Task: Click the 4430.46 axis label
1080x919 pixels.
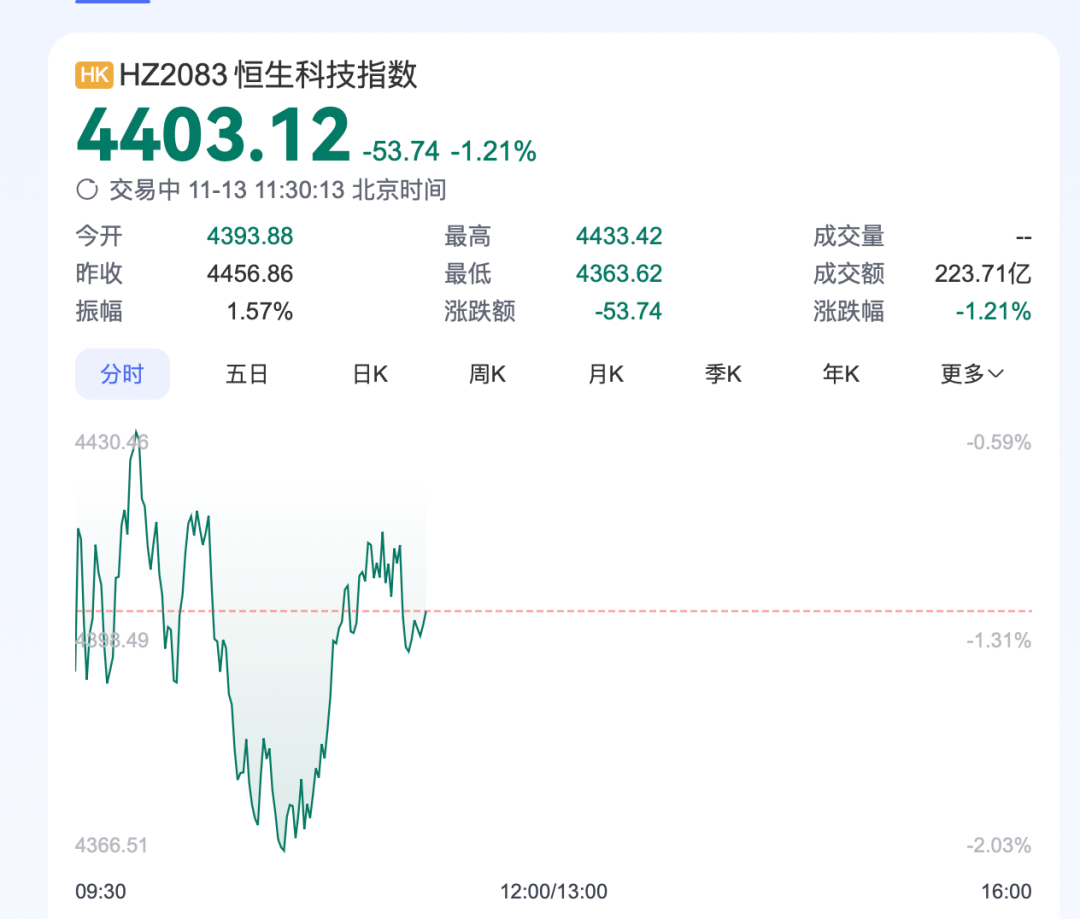Action: [112, 442]
